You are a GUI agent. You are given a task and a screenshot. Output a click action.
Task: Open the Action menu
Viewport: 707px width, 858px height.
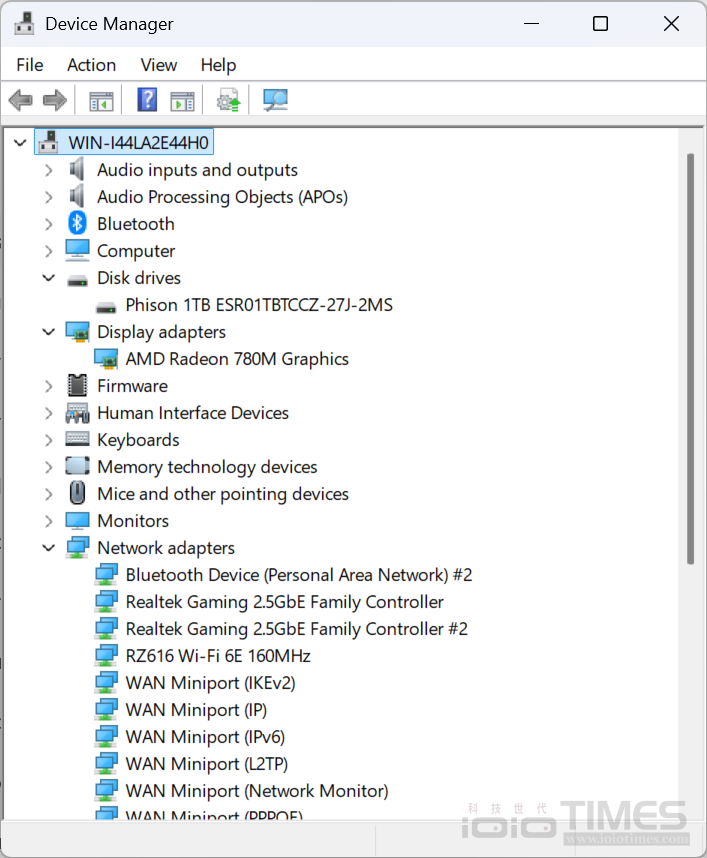pos(91,65)
